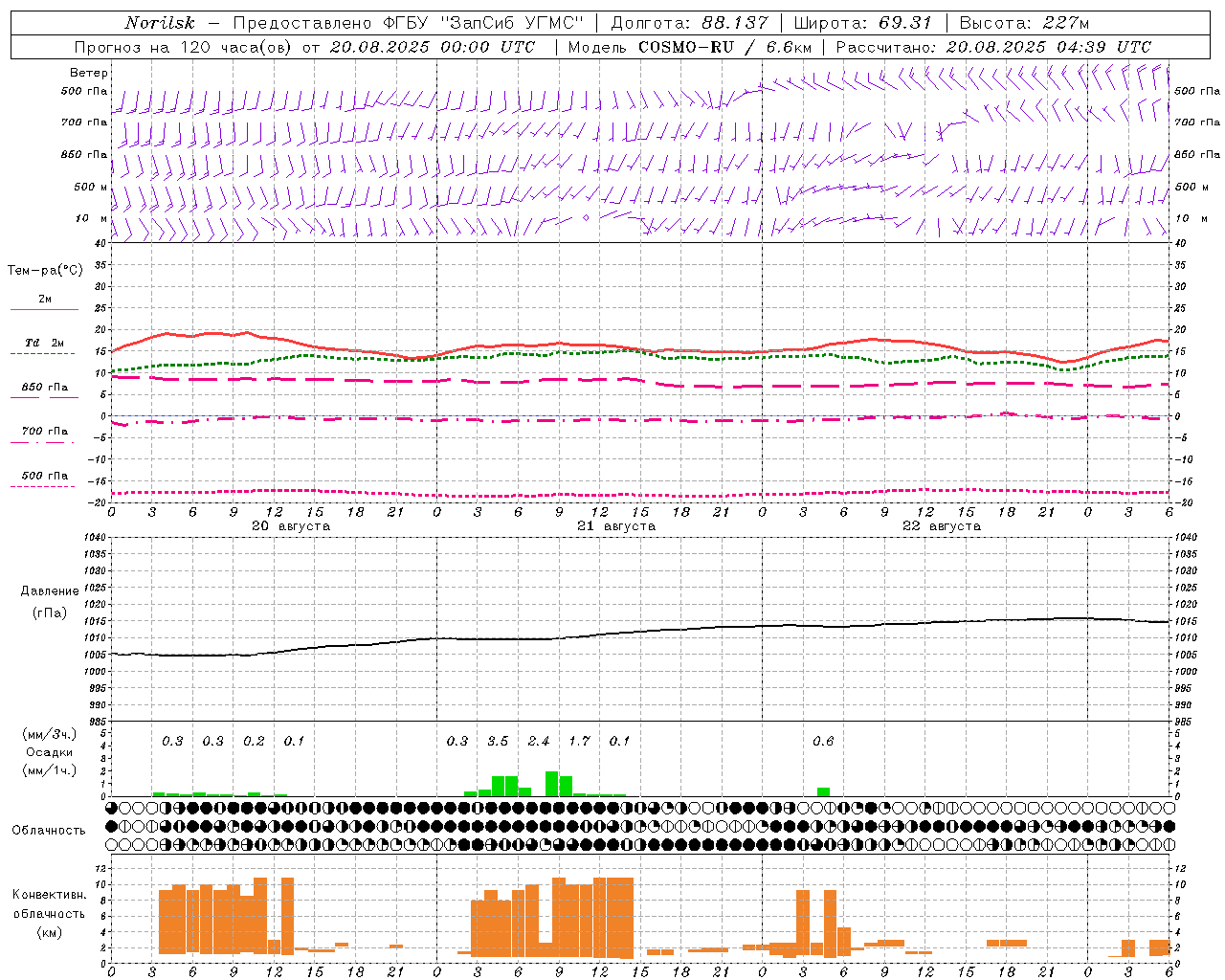Click the "(мм/3ч.)" units label
This screenshot has height=980, width=1225.
[49, 734]
